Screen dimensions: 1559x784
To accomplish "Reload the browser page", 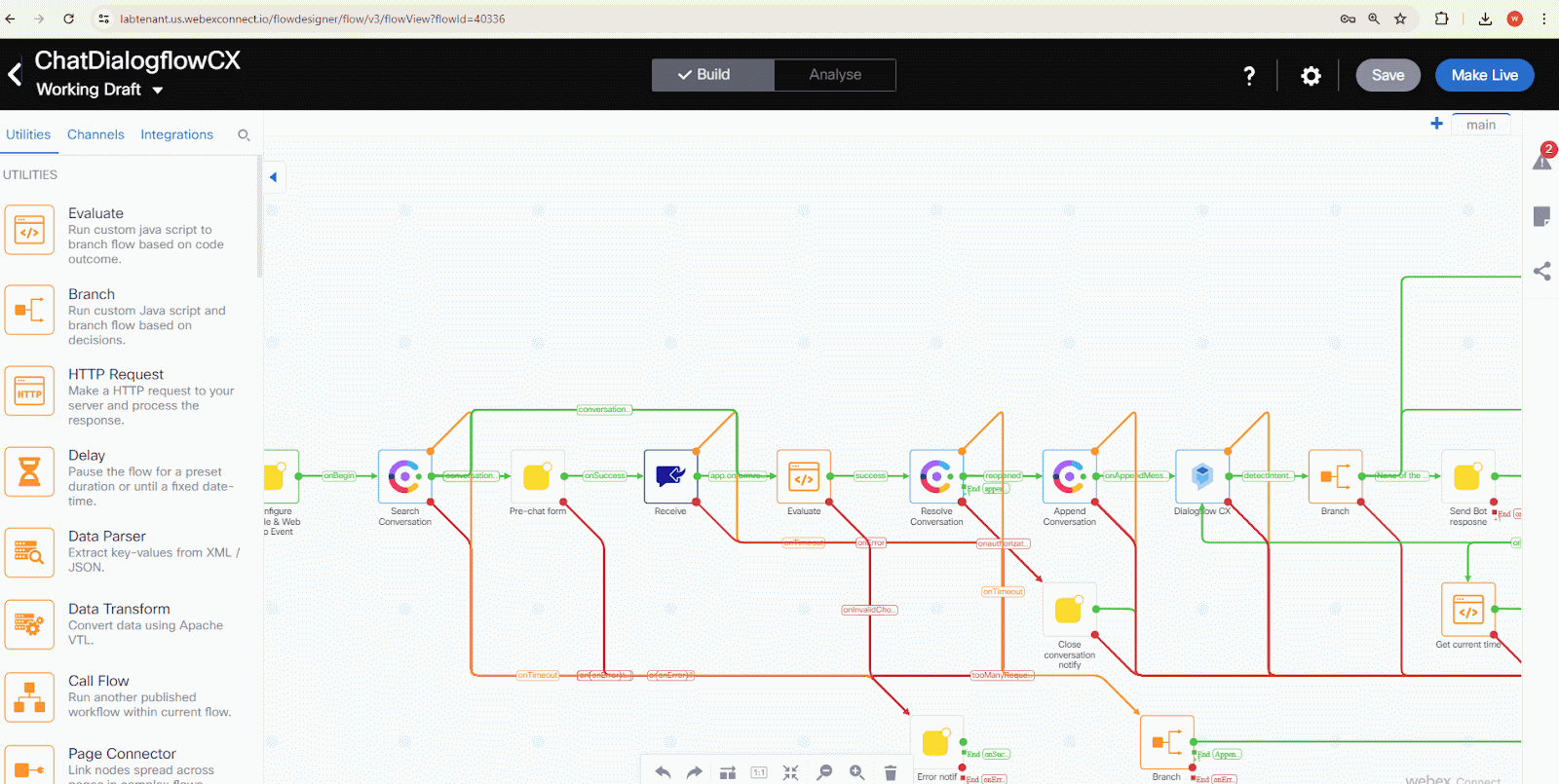I will click(68, 19).
